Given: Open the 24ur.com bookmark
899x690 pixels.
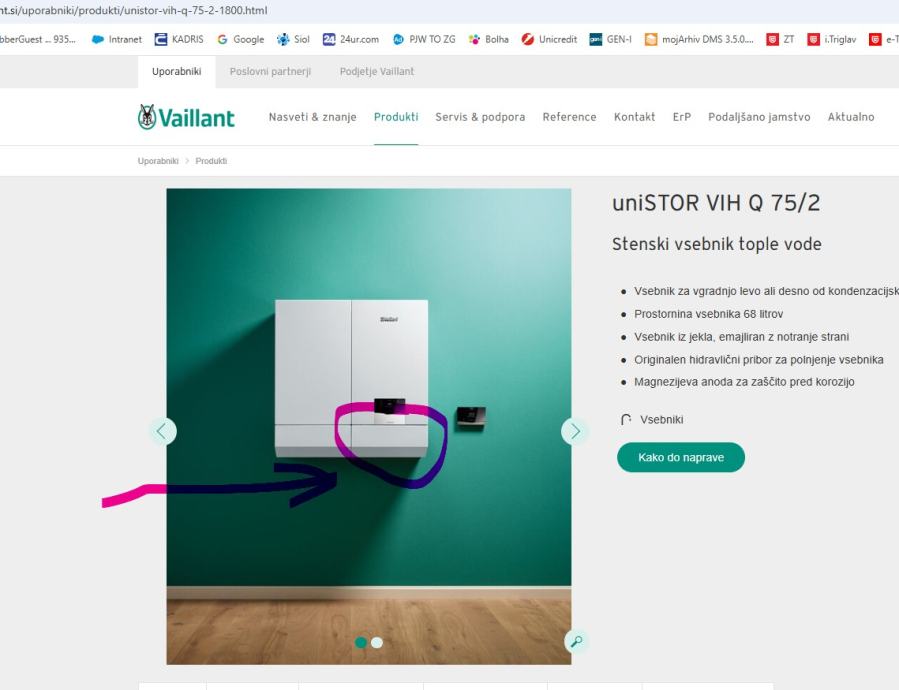Looking at the screenshot, I should pyautogui.click(x=351, y=39).
